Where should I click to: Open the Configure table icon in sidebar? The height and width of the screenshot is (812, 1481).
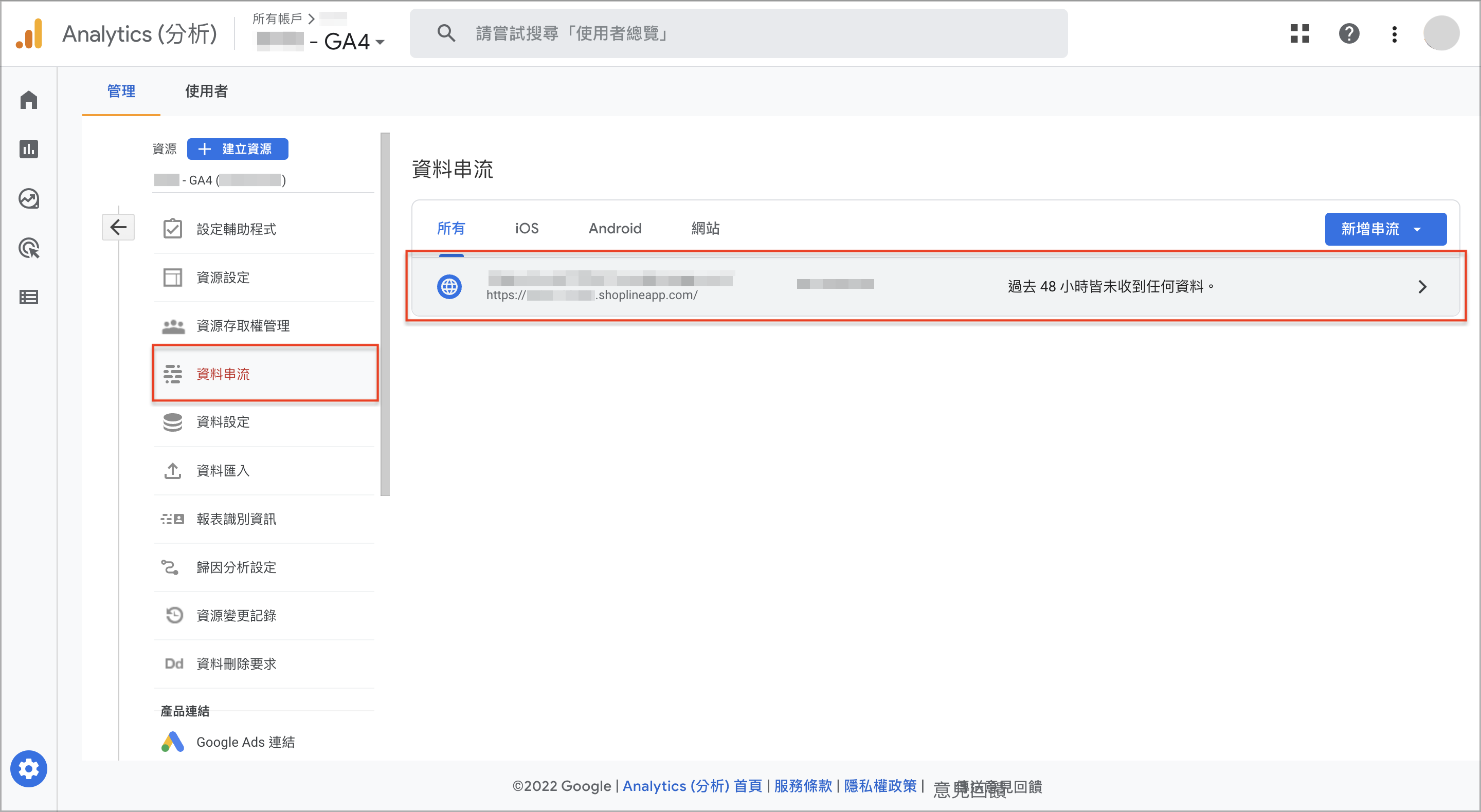(x=29, y=297)
